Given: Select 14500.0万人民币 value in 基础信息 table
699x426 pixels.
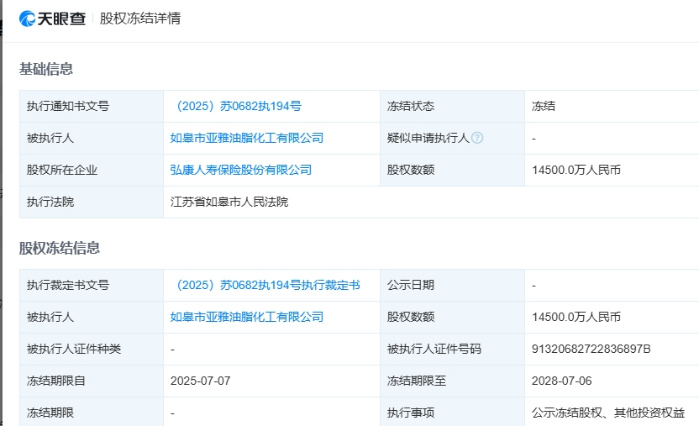Looking at the screenshot, I should point(576,170).
